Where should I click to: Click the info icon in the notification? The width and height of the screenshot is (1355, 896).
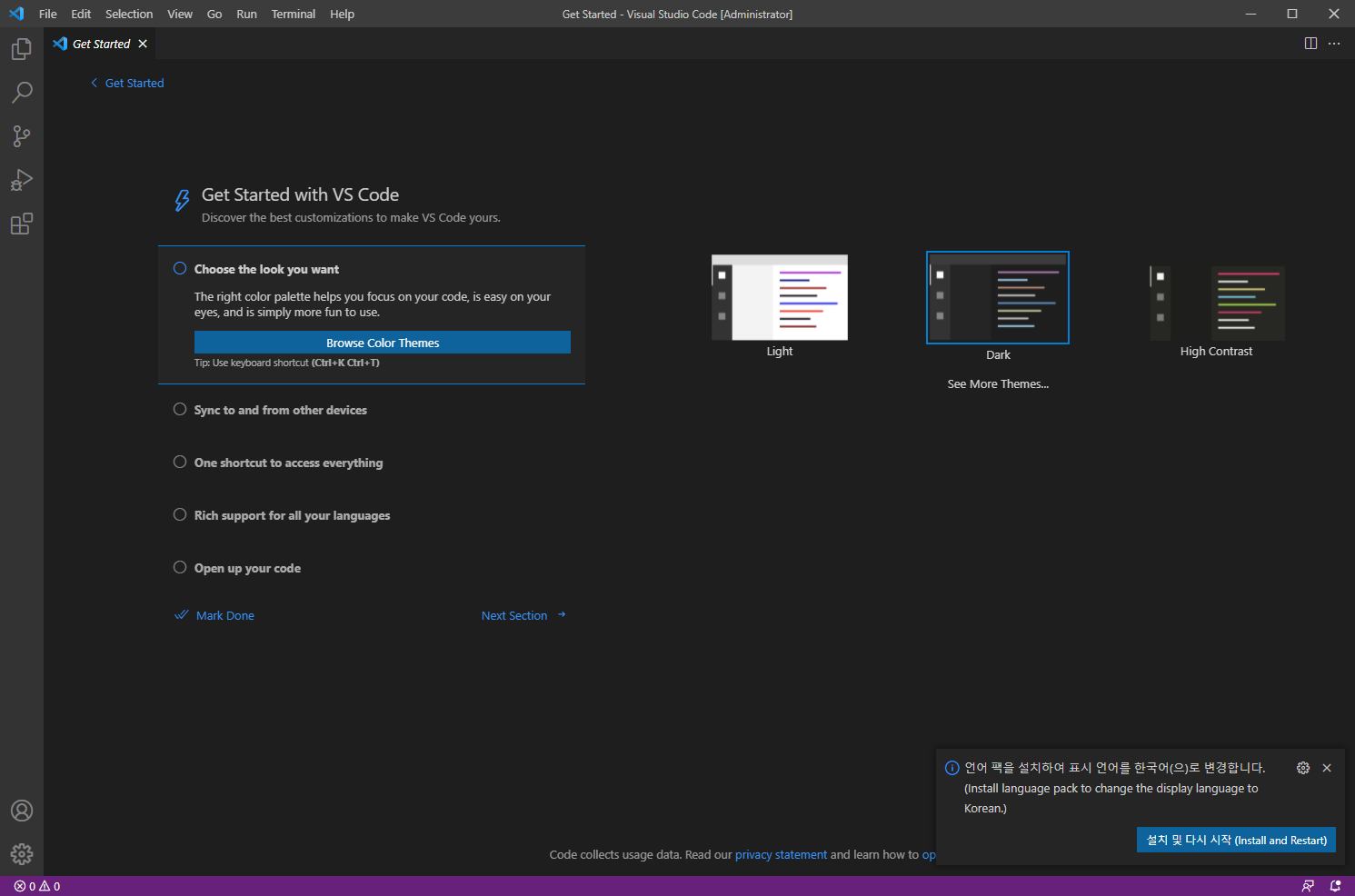(x=952, y=768)
